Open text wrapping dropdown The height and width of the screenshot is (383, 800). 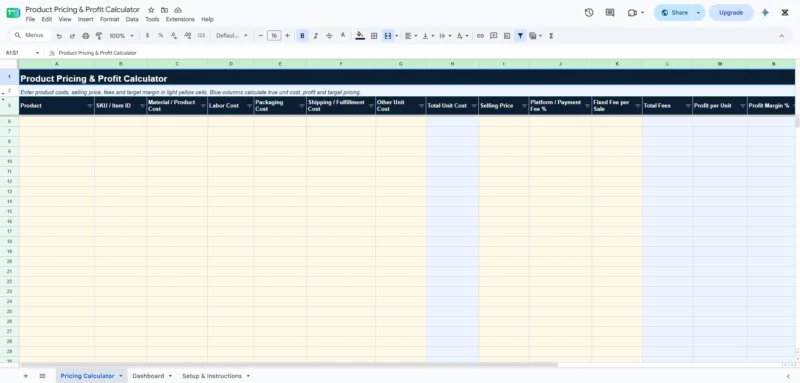[445, 36]
